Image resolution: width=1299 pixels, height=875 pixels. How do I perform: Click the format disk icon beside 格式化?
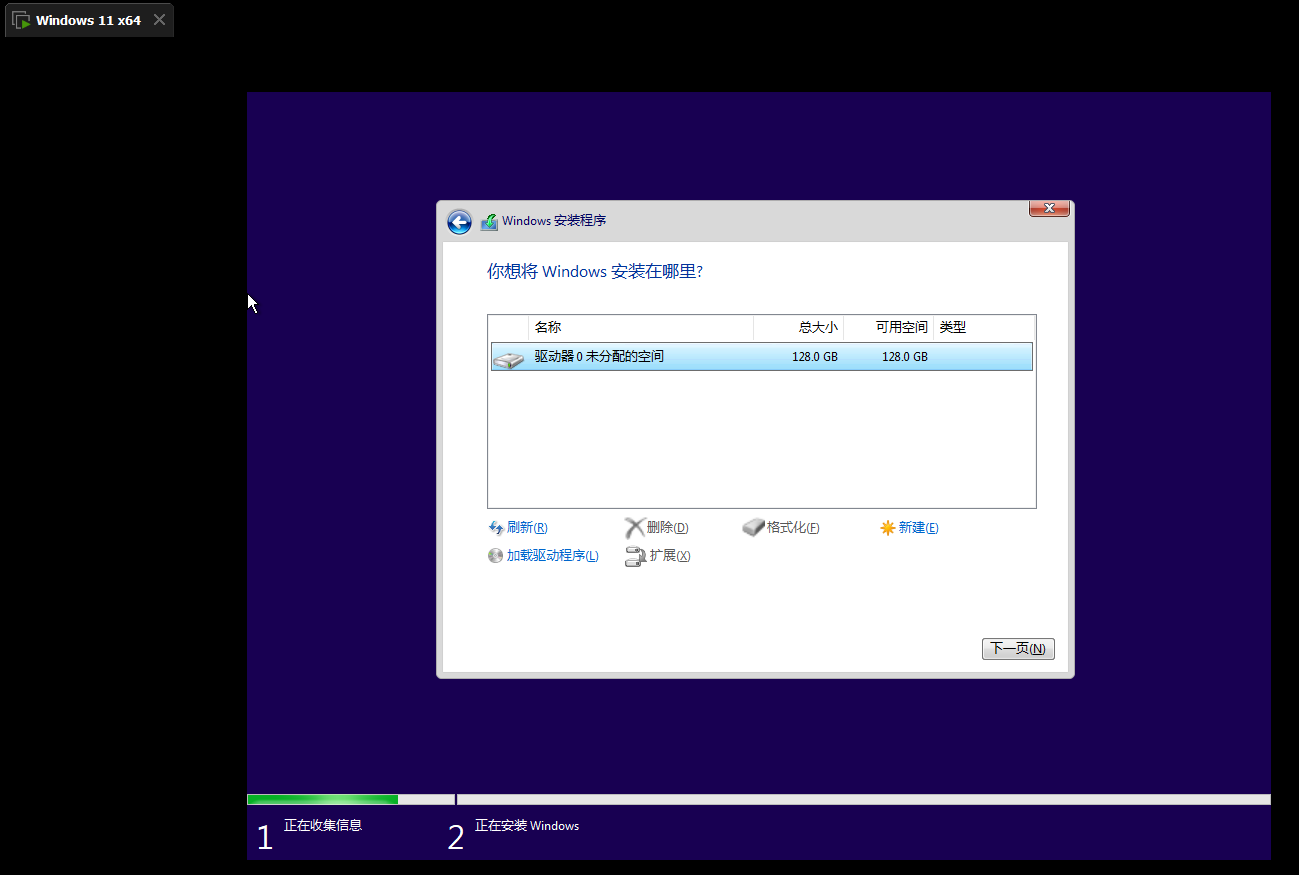tap(754, 527)
